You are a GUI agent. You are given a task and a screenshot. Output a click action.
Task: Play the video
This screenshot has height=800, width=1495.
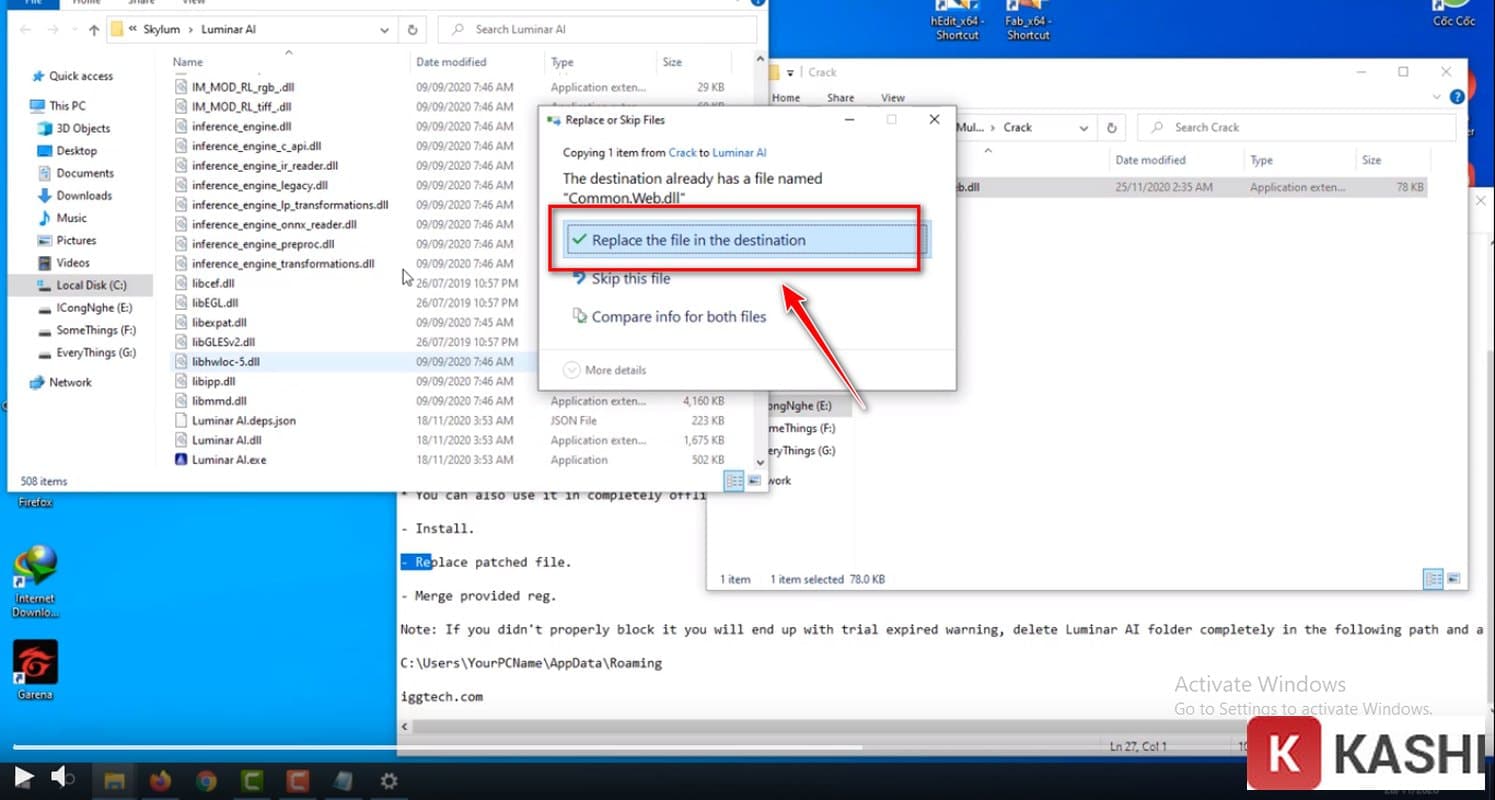pyautogui.click(x=24, y=778)
